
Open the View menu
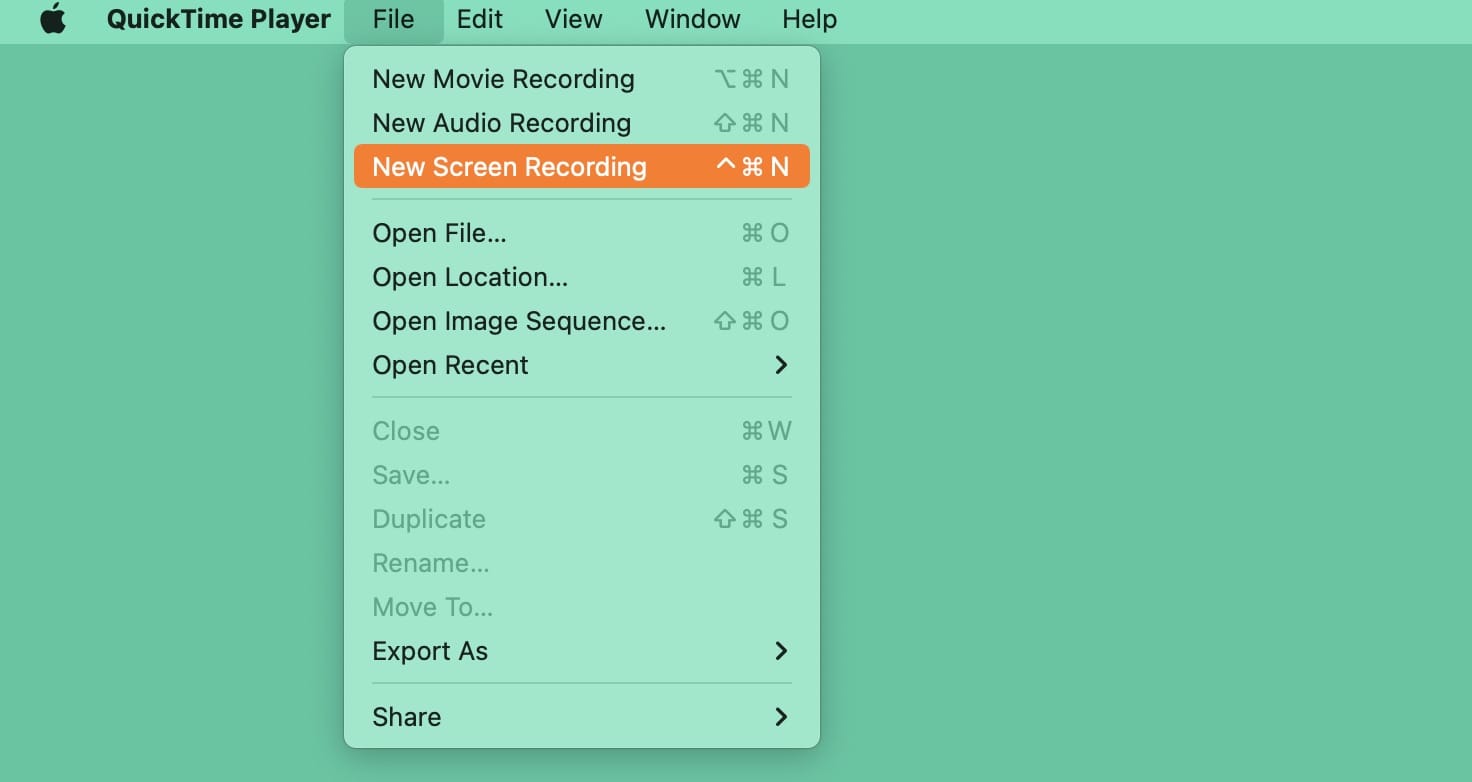pos(574,20)
